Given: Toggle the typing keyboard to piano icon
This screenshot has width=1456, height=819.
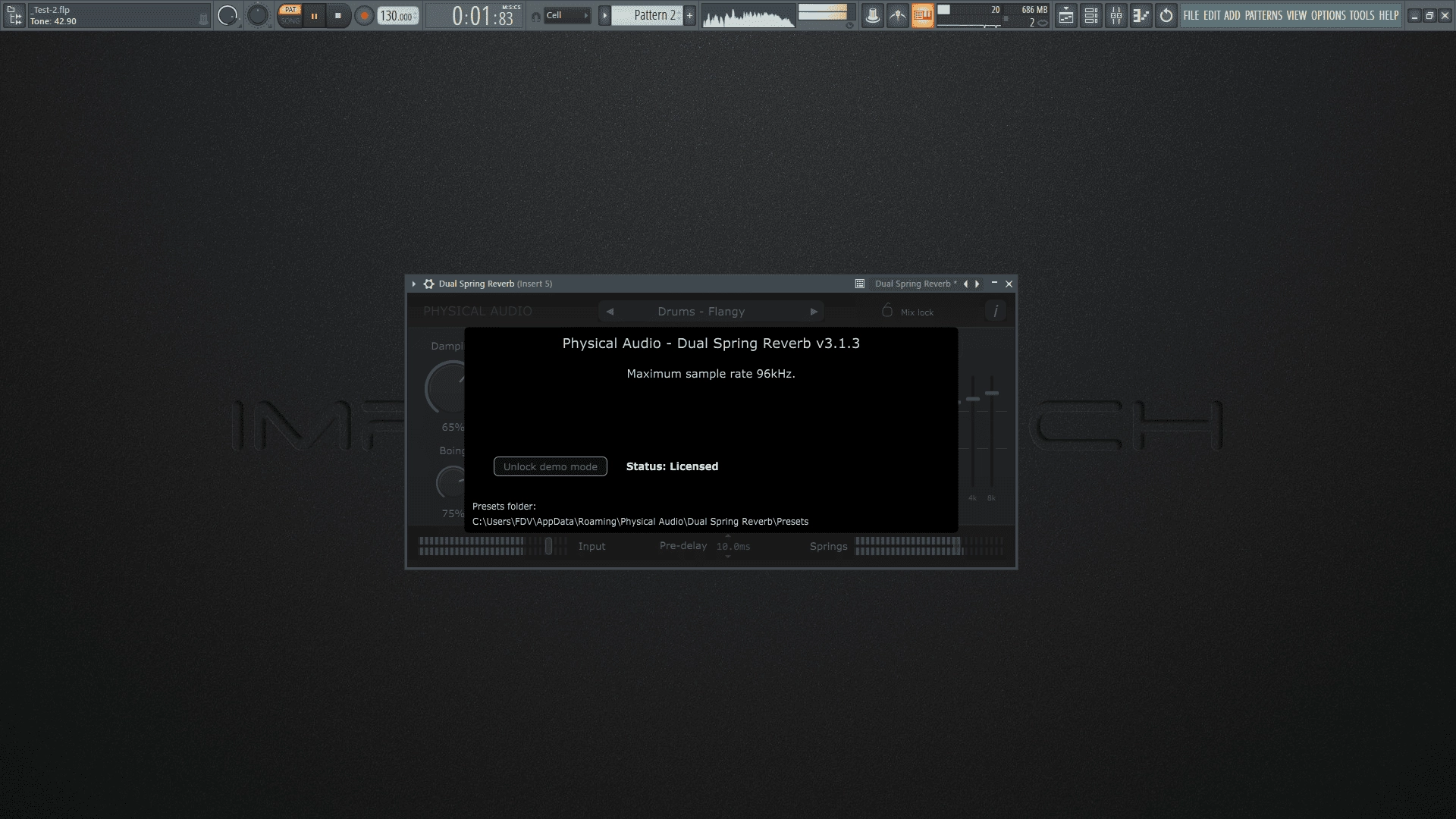Looking at the screenshot, I should tap(923, 15).
